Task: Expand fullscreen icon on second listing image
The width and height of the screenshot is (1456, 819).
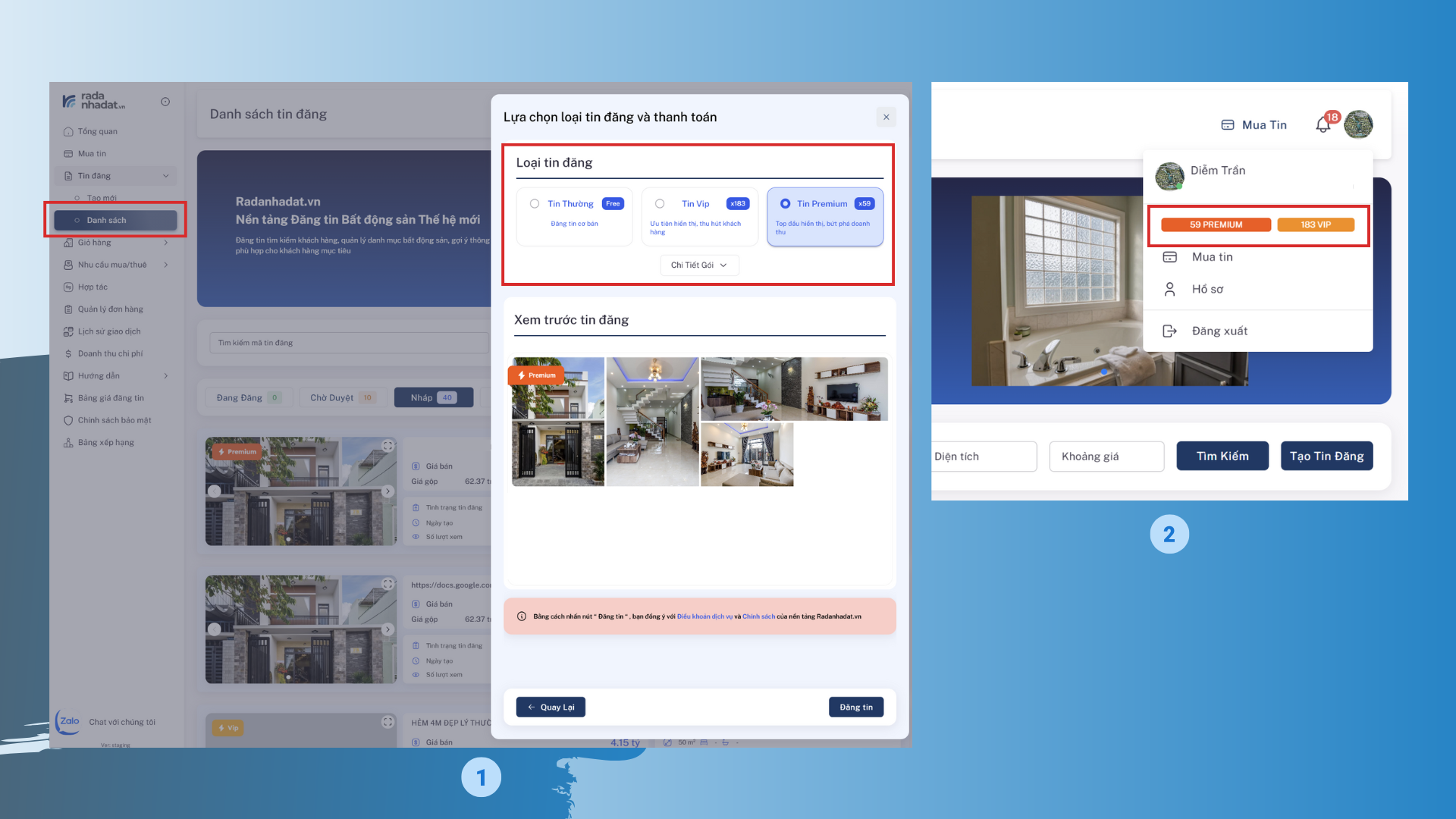Action: coord(388,584)
